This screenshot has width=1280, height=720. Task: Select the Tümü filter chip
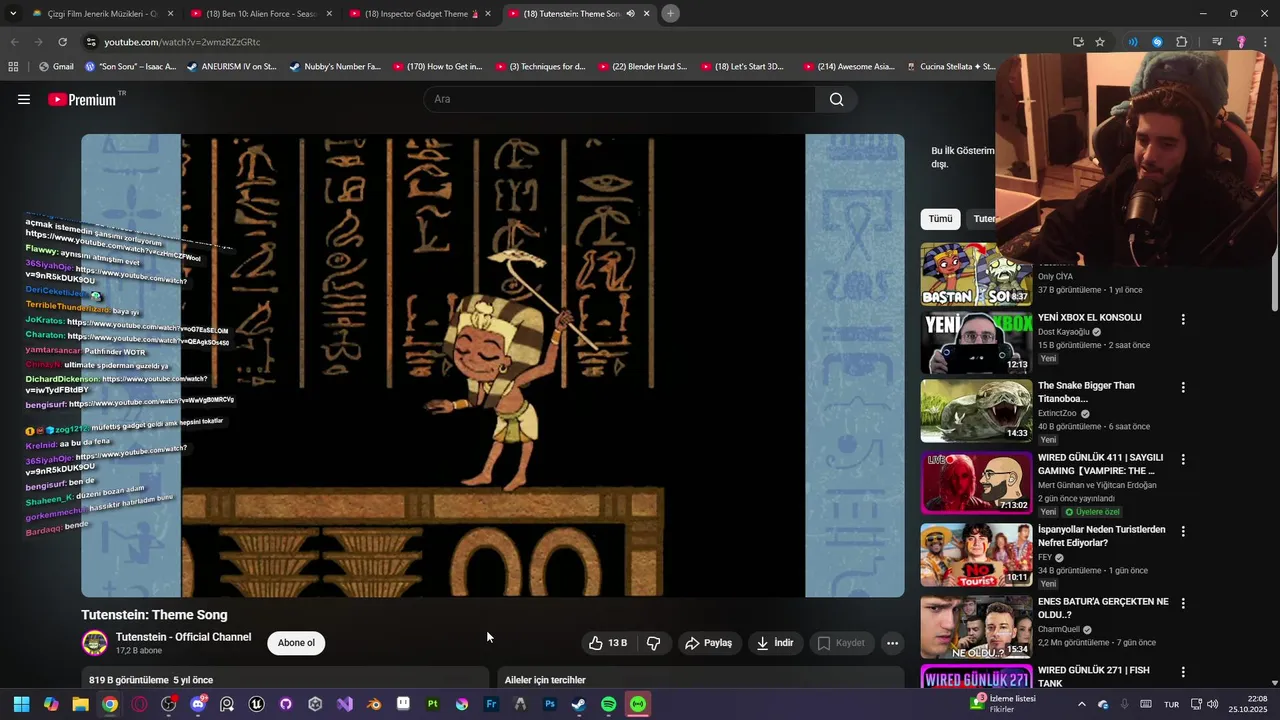pos(941,219)
